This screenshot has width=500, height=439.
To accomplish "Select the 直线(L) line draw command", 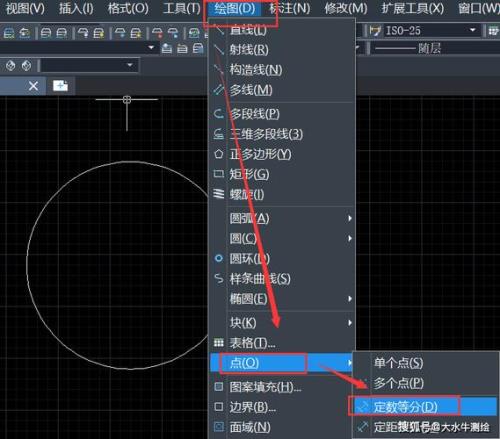I will coord(282,30).
